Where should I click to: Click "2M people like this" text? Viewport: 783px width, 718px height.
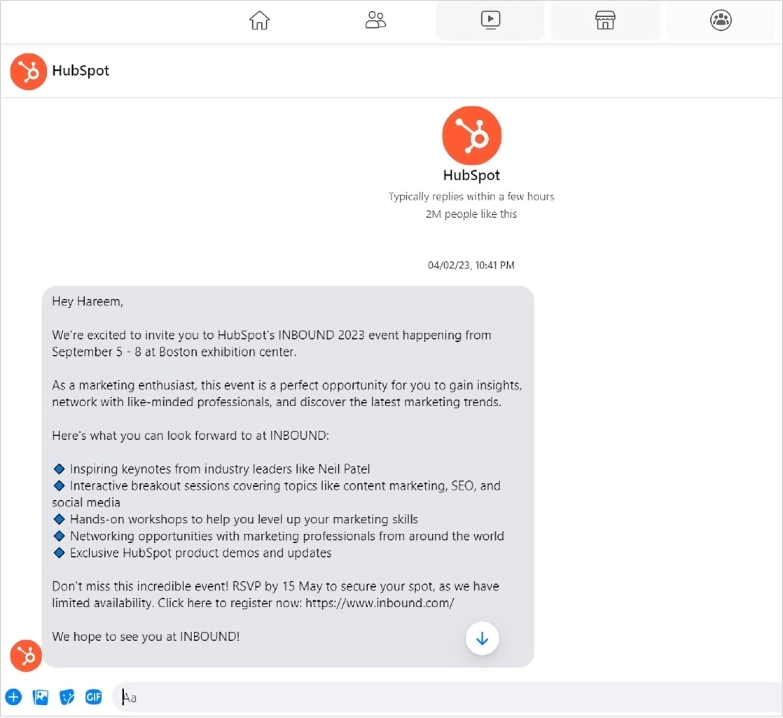coord(471,214)
